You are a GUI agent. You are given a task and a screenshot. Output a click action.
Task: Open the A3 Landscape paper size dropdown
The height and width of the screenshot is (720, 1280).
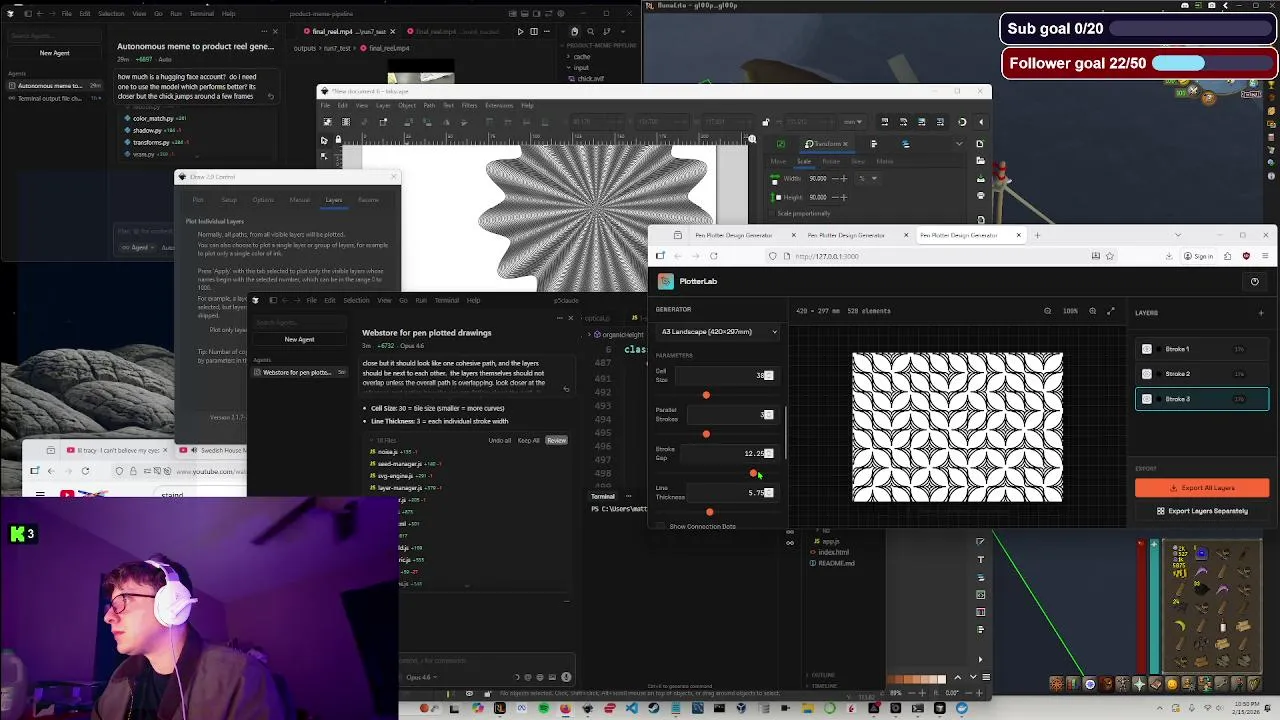coord(717,332)
